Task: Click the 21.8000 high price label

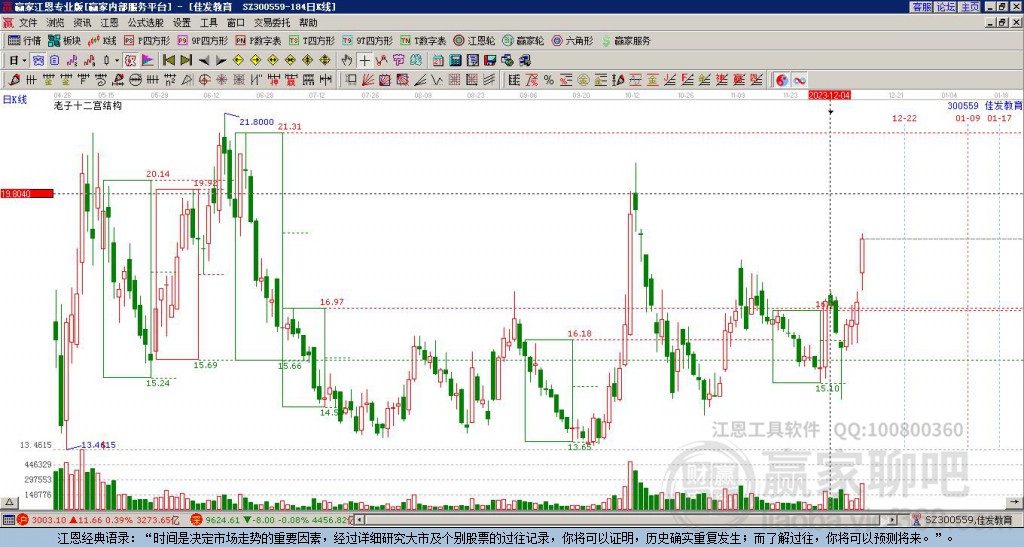Action: coord(256,121)
